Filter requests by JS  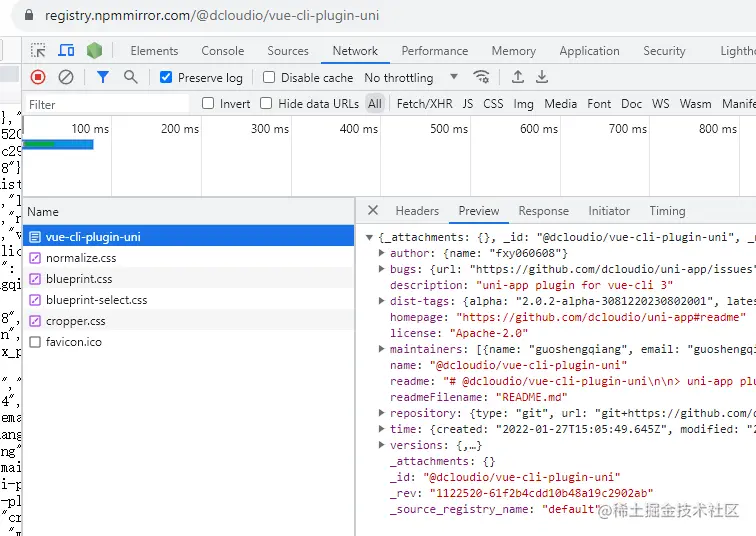click(x=468, y=104)
